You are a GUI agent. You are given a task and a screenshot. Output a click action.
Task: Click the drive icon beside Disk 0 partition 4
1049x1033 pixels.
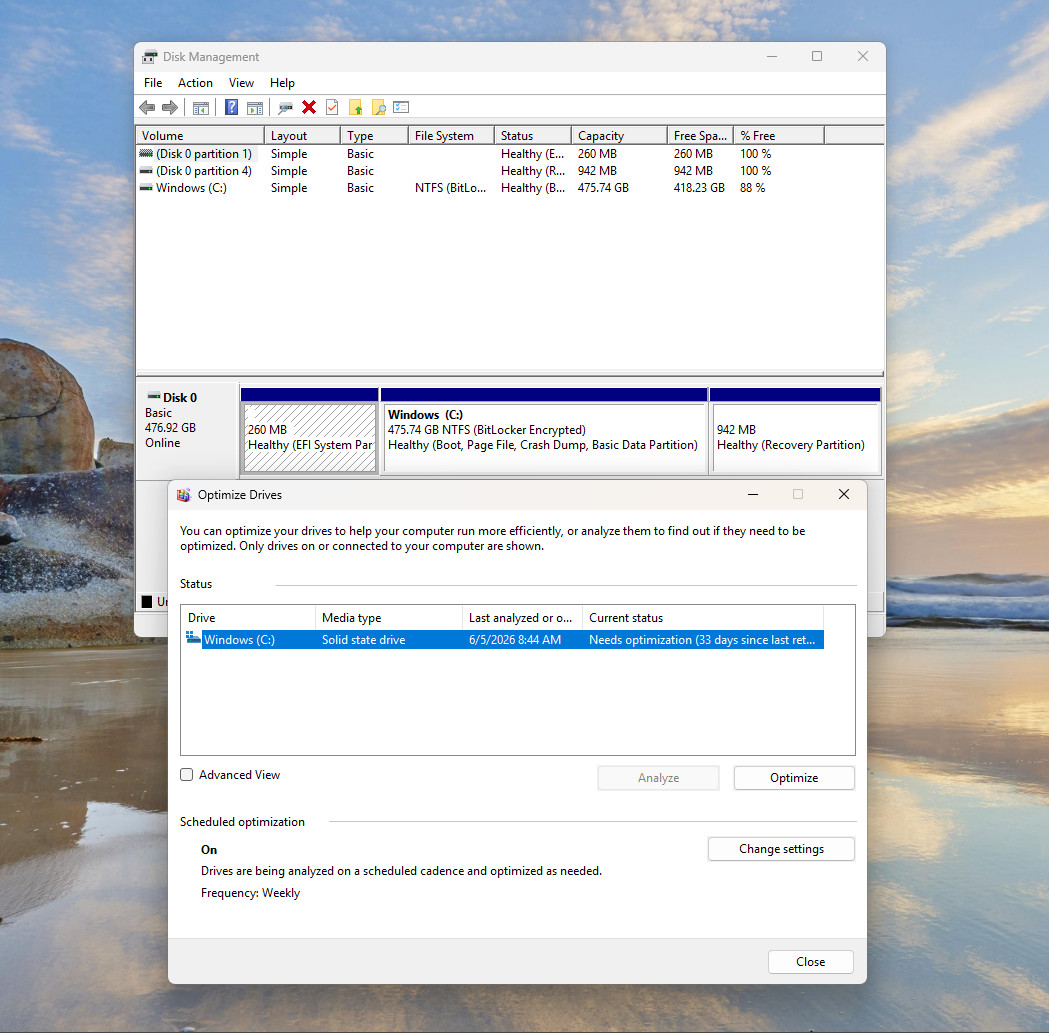pyautogui.click(x=146, y=171)
